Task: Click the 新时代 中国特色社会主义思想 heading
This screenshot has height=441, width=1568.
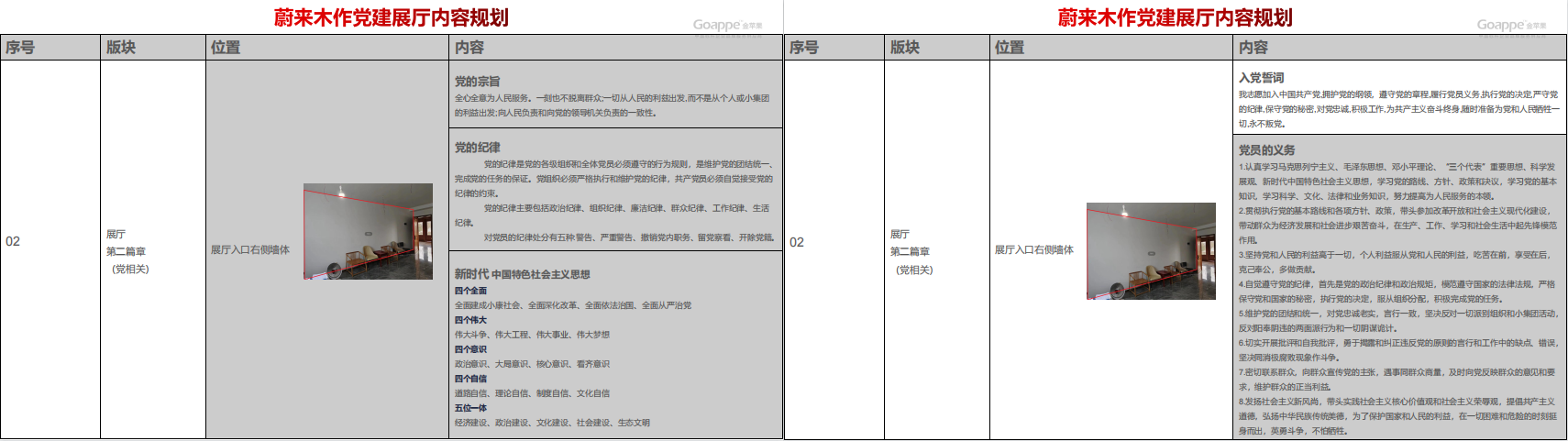Action: point(522,274)
